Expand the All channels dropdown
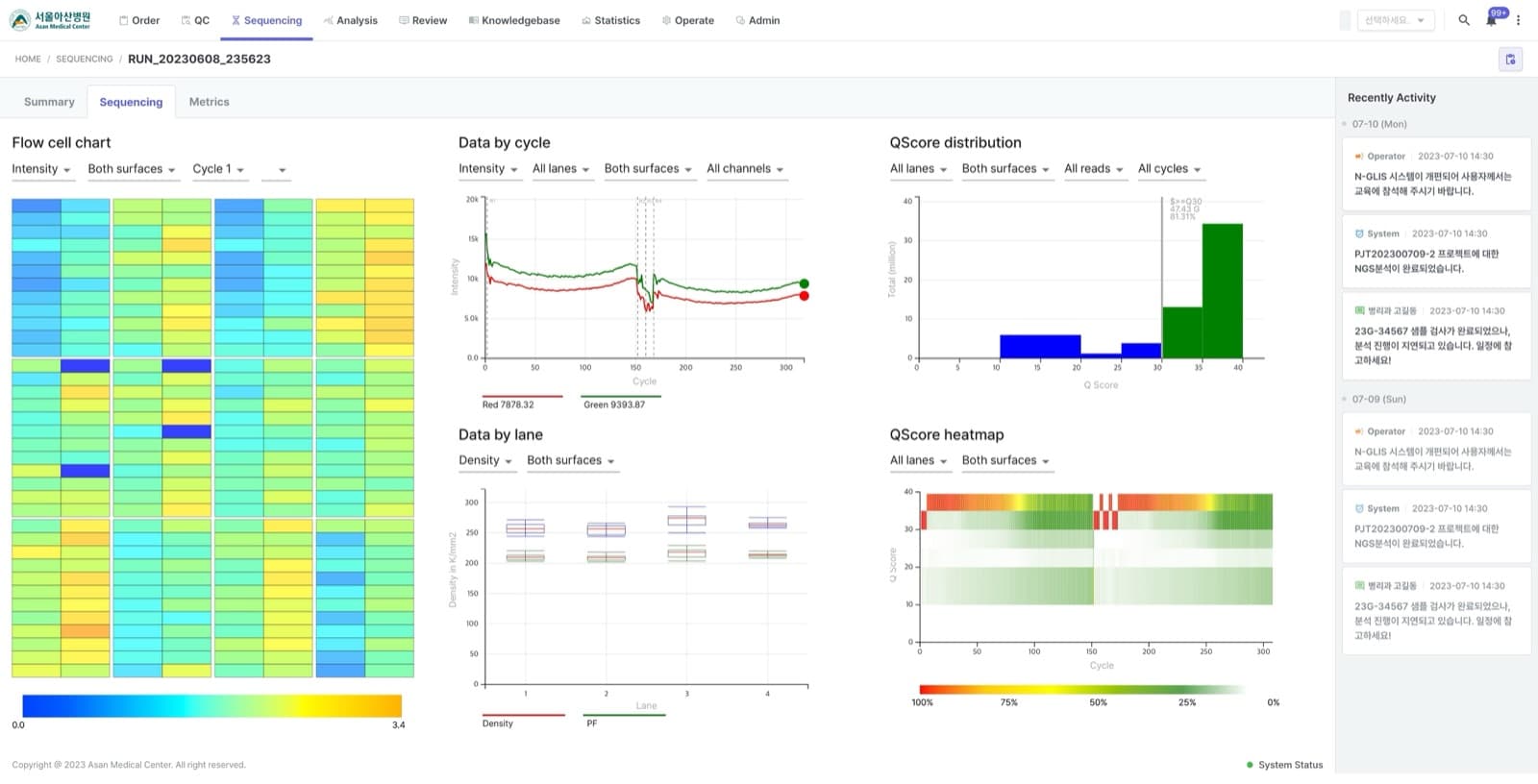The image size is (1538, 784). [x=745, y=169]
